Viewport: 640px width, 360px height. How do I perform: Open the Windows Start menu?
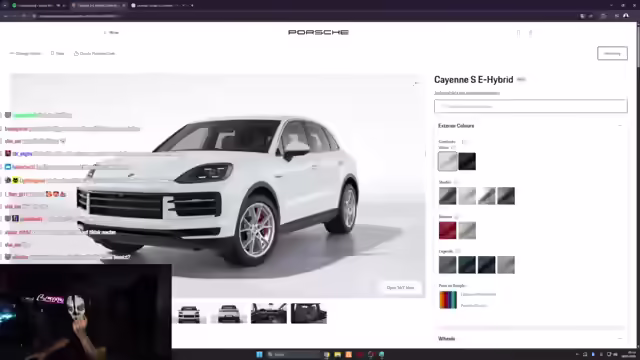pyautogui.click(x=259, y=354)
